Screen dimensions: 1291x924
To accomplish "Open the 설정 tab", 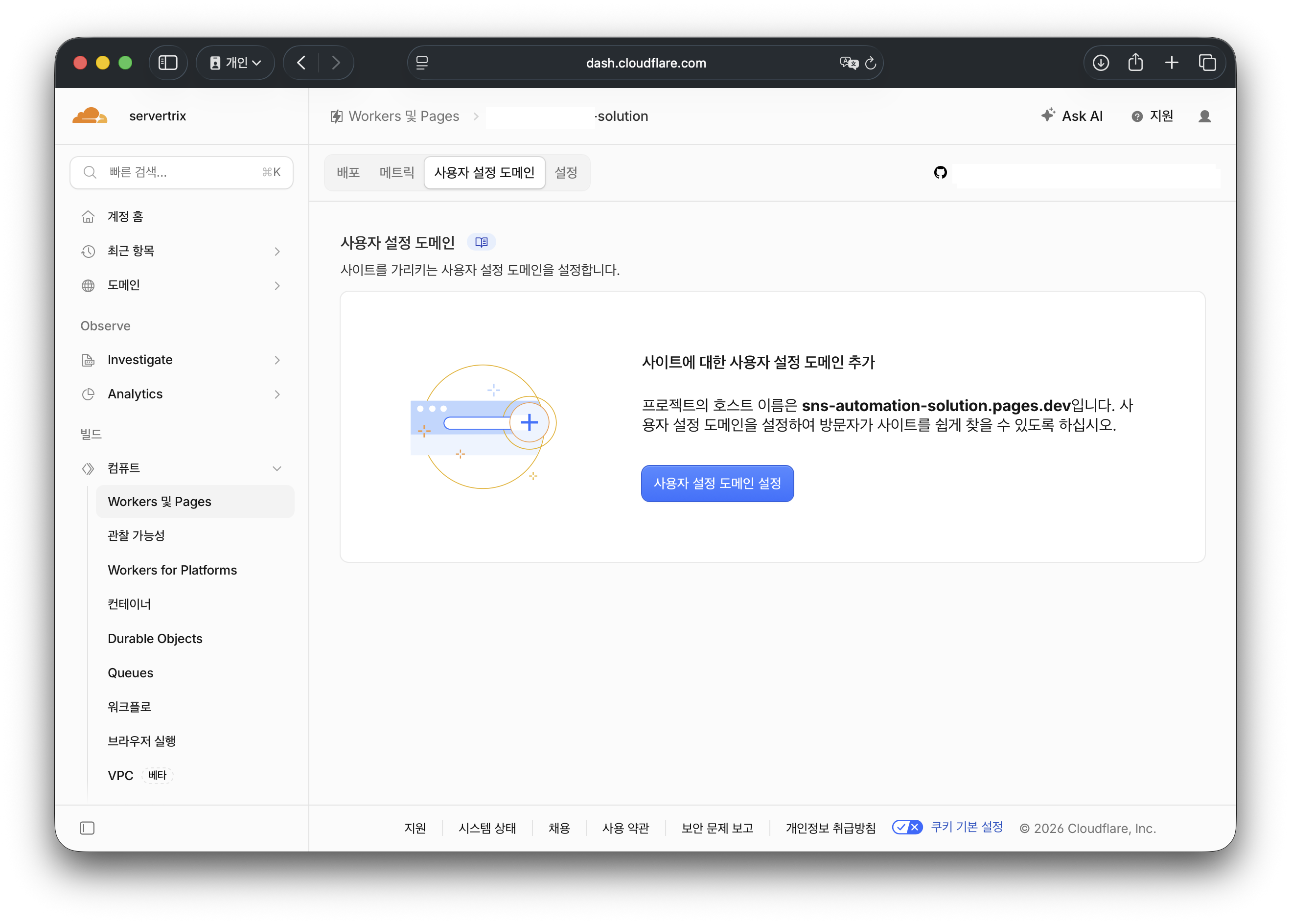I will pos(566,172).
